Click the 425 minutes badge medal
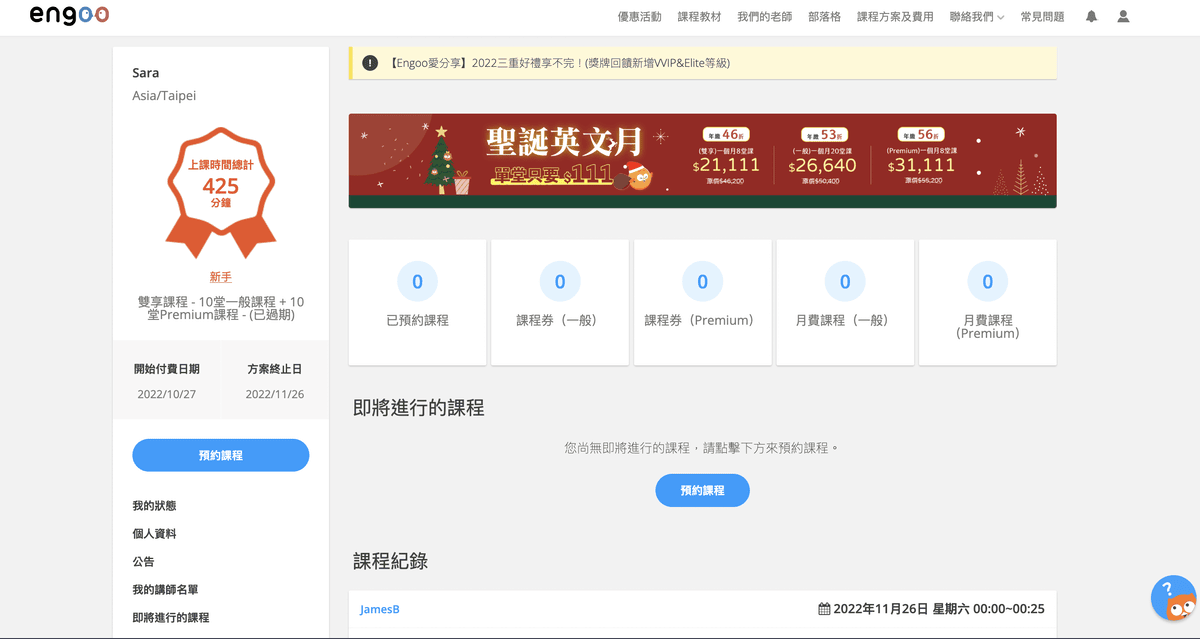Image resolution: width=1200 pixels, height=639 pixels. 221,195
